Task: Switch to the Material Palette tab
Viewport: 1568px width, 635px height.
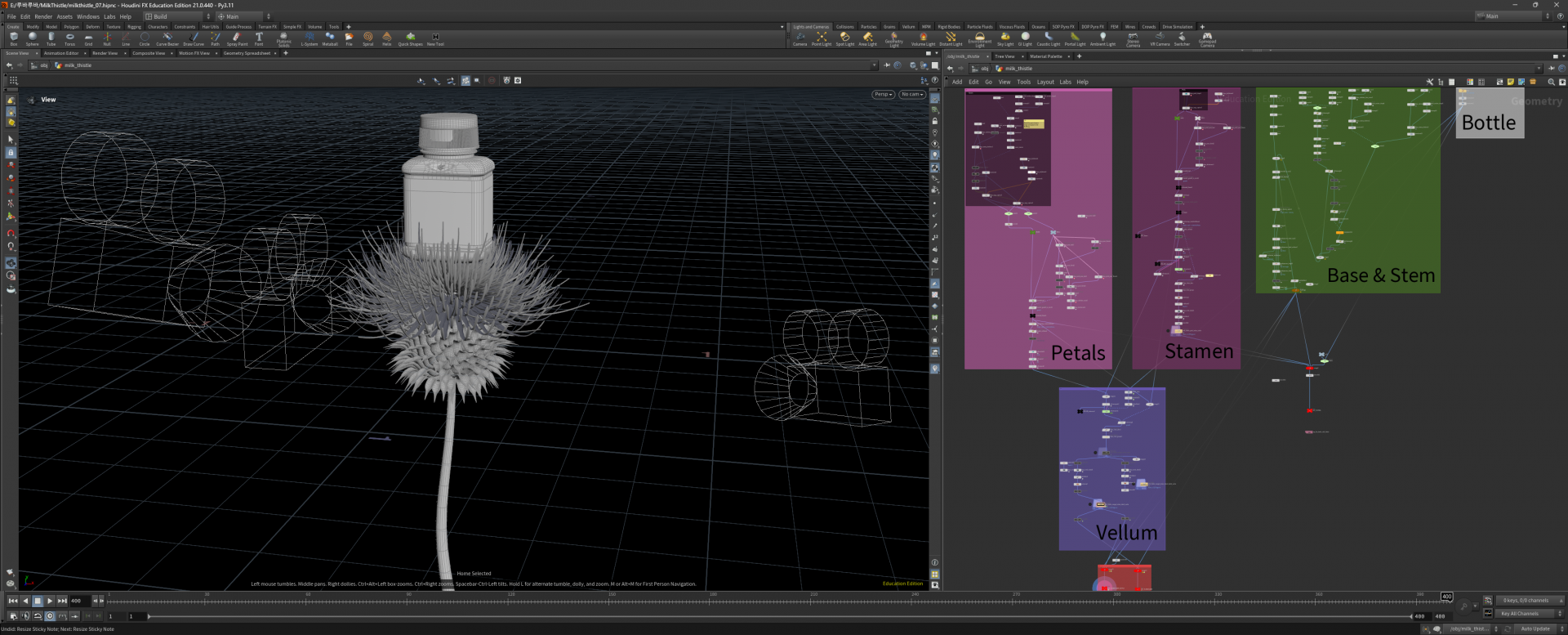Action: [x=1045, y=56]
